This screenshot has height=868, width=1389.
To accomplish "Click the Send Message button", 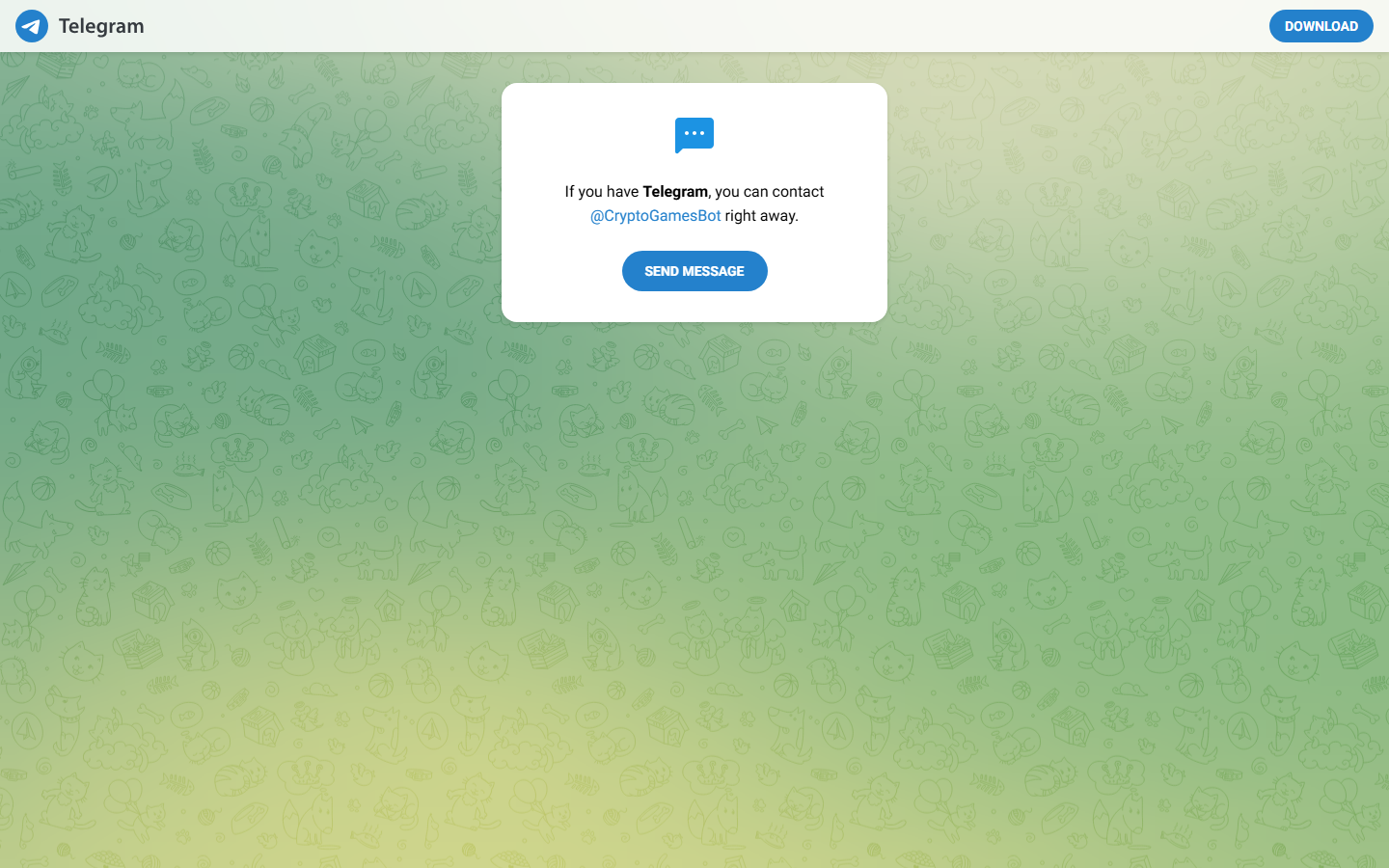I will tap(694, 271).
